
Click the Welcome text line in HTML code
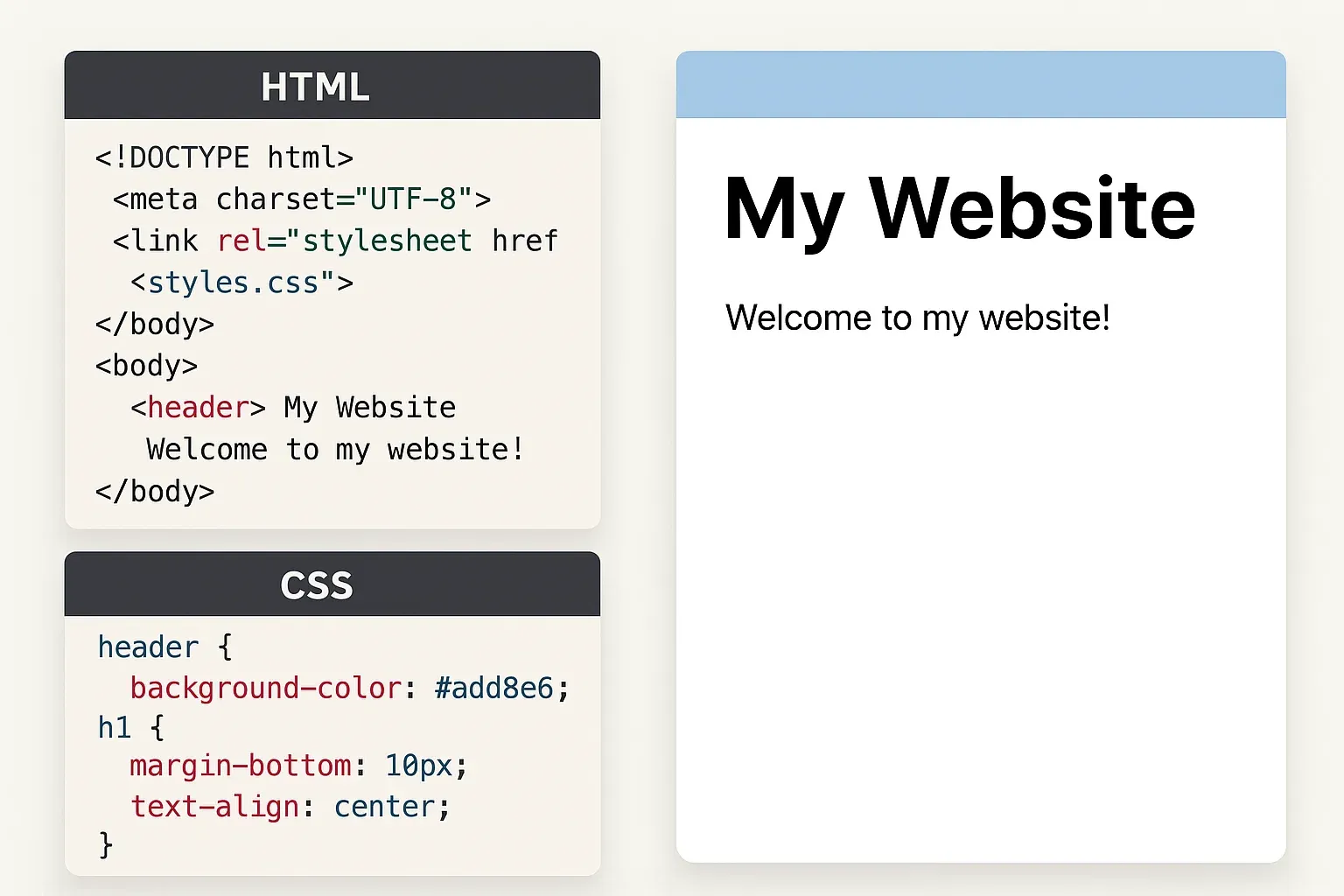point(334,450)
